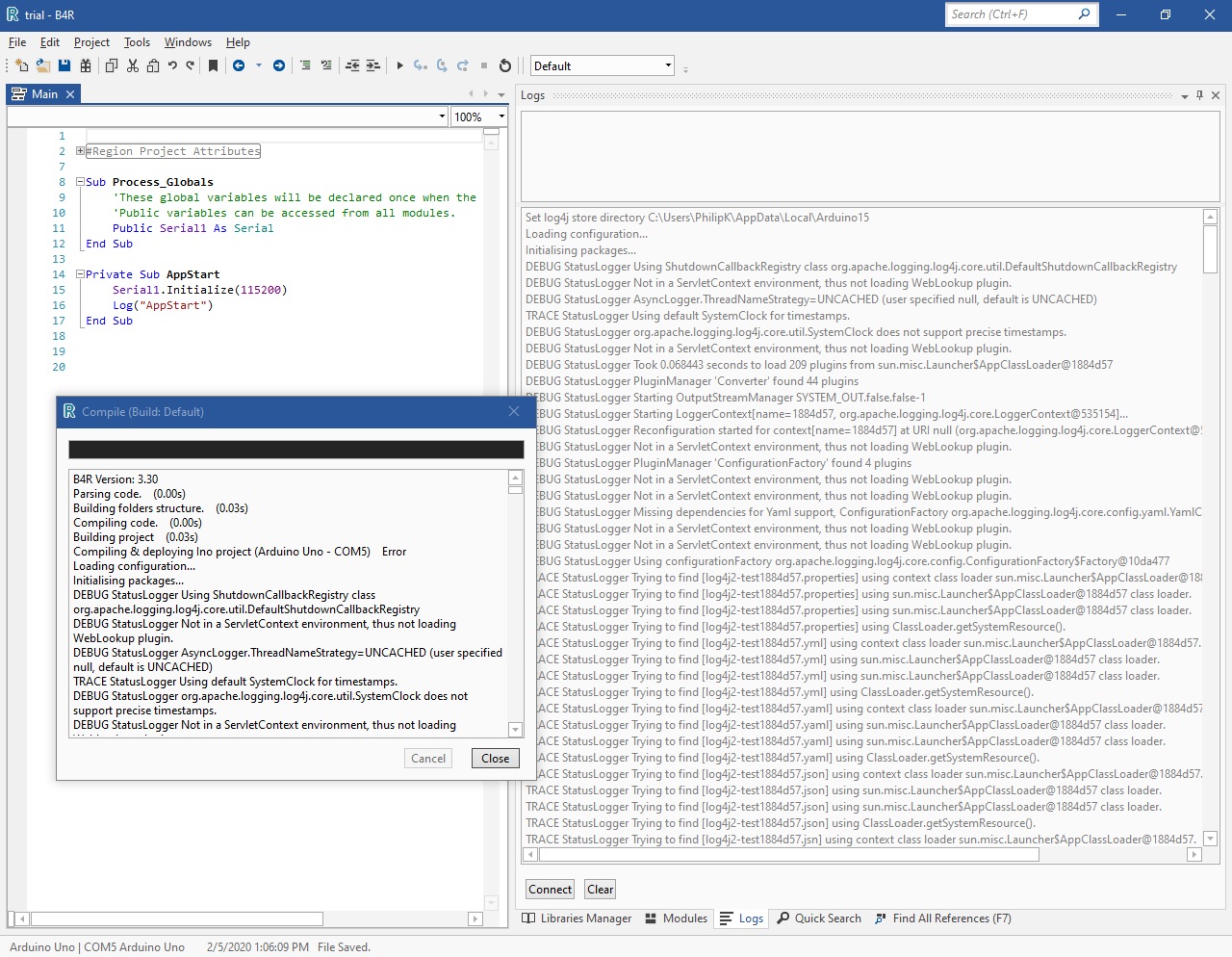Image resolution: width=1232 pixels, height=957 pixels.
Task: Collapse the Private Sub AppStart block
Action: [81, 274]
